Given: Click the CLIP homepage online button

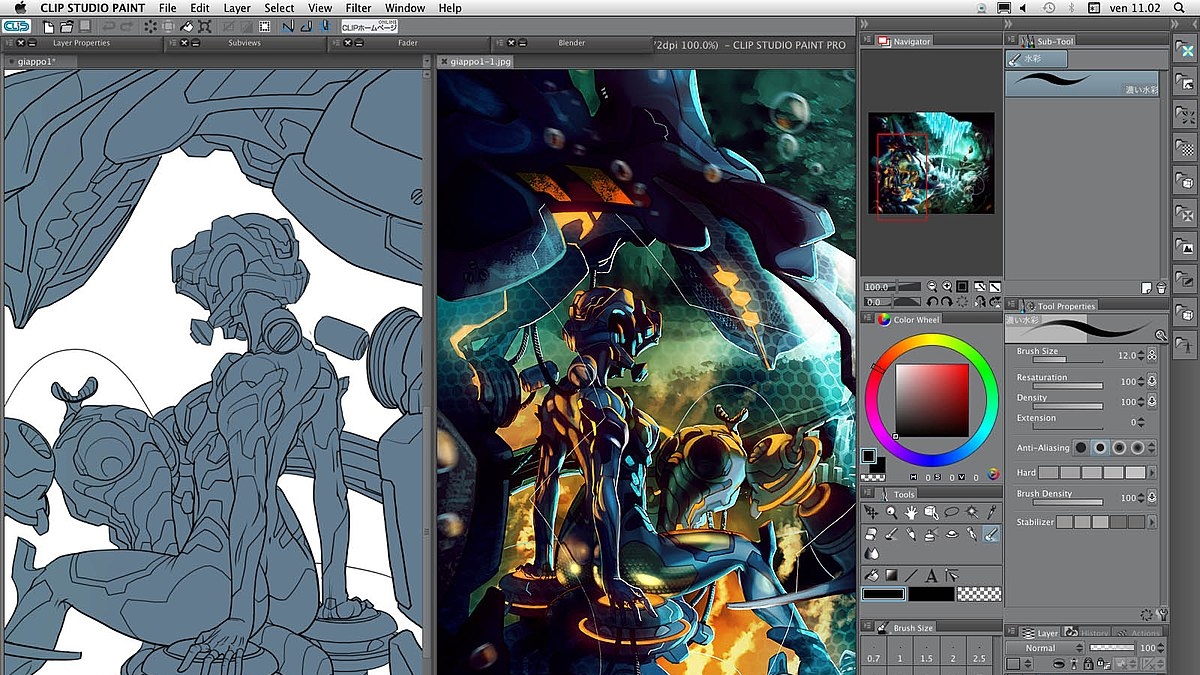Looking at the screenshot, I should point(370,26).
